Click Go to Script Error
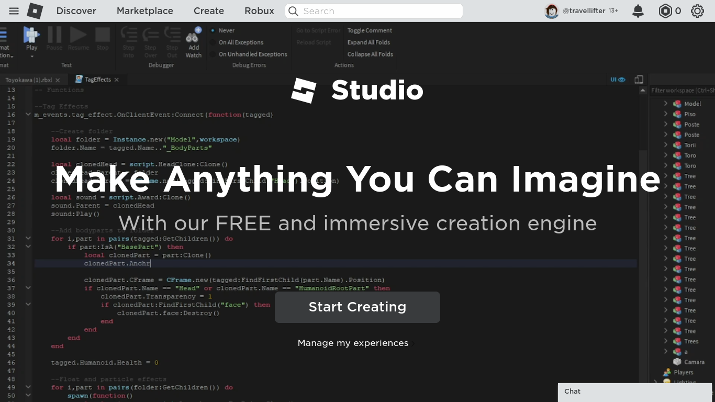This screenshot has height=402, width=715. pos(318,31)
